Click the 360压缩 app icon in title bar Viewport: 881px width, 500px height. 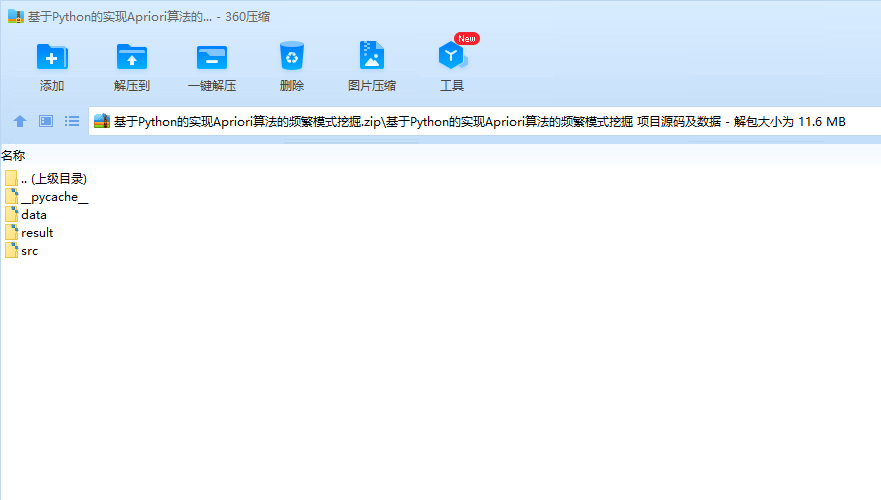(16, 16)
